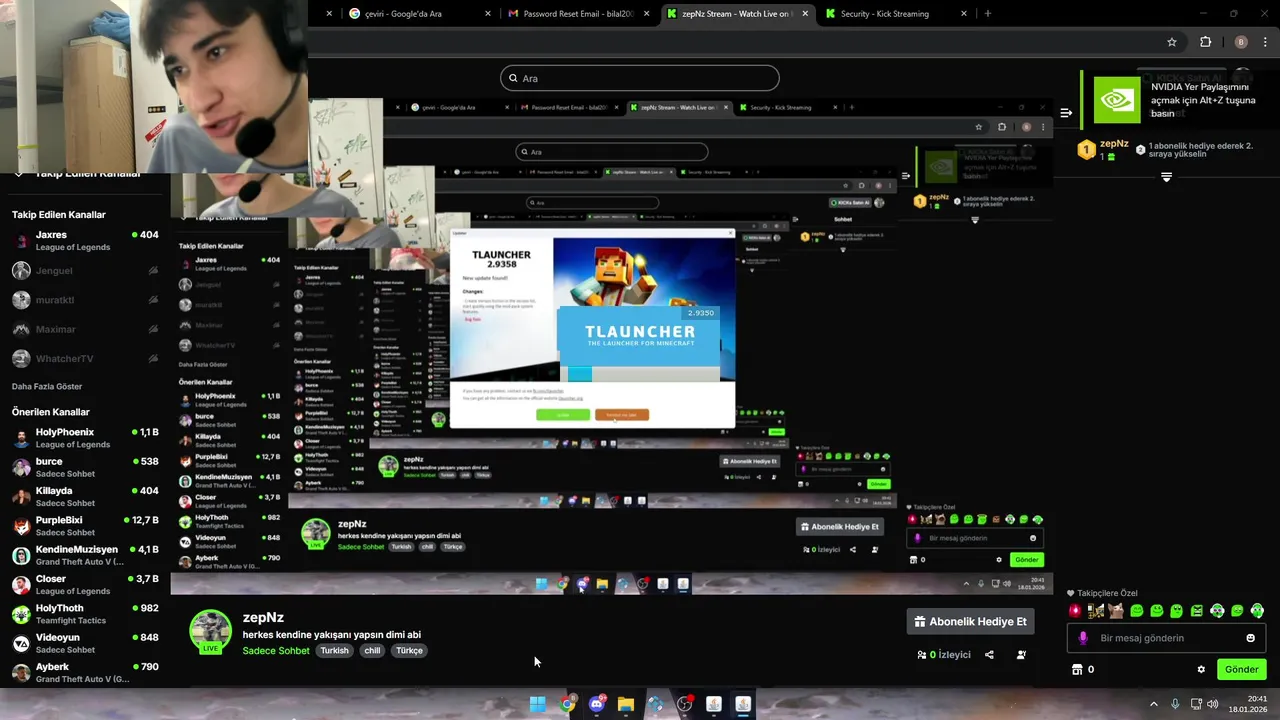The height and width of the screenshot is (720, 1280).
Task: Click the system tray microphone icon
Action: point(1175,704)
